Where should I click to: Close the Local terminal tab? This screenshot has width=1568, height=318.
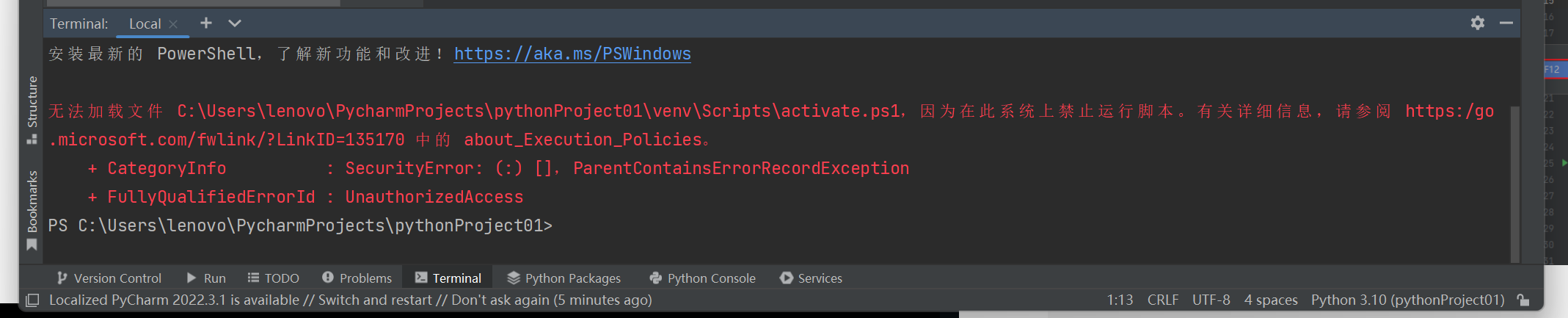click(173, 24)
